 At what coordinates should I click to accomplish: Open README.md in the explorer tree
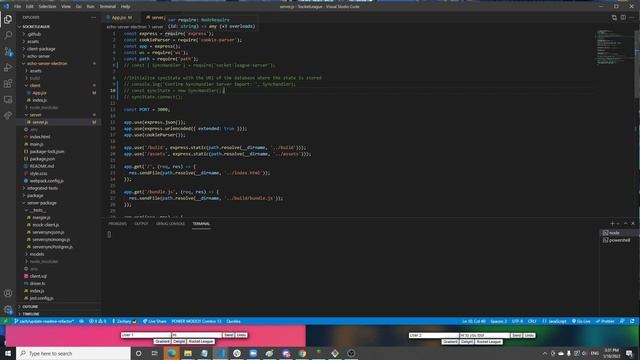(42, 166)
